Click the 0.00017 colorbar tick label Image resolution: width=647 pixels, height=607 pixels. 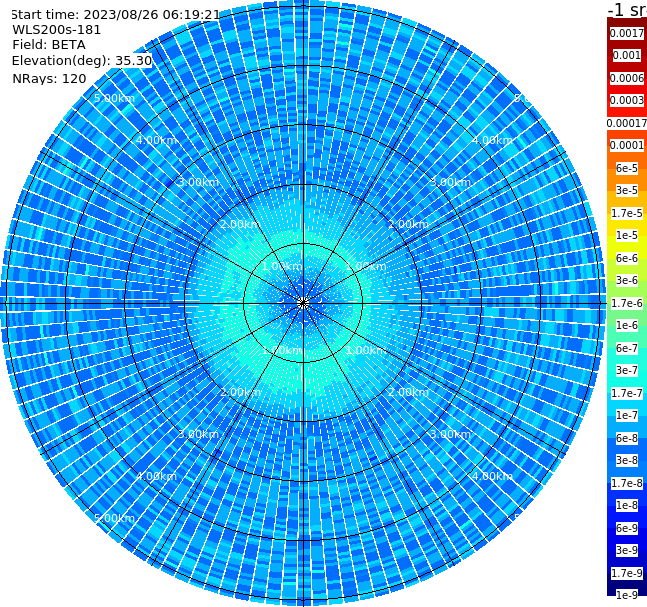coord(627,123)
